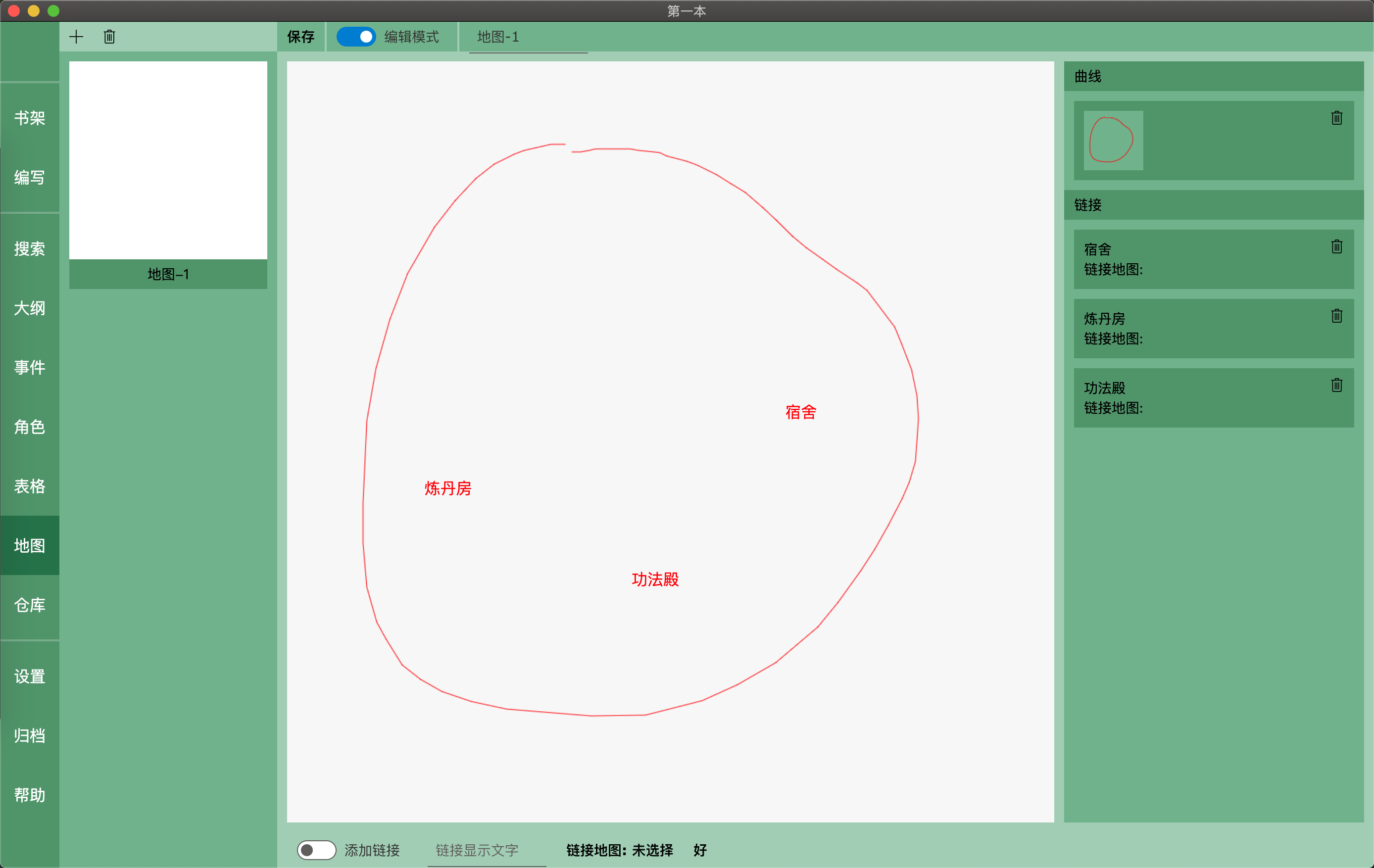1374x868 pixels.
Task: Click trash icon in map list toolbar
Action: pyautogui.click(x=109, y=37)
